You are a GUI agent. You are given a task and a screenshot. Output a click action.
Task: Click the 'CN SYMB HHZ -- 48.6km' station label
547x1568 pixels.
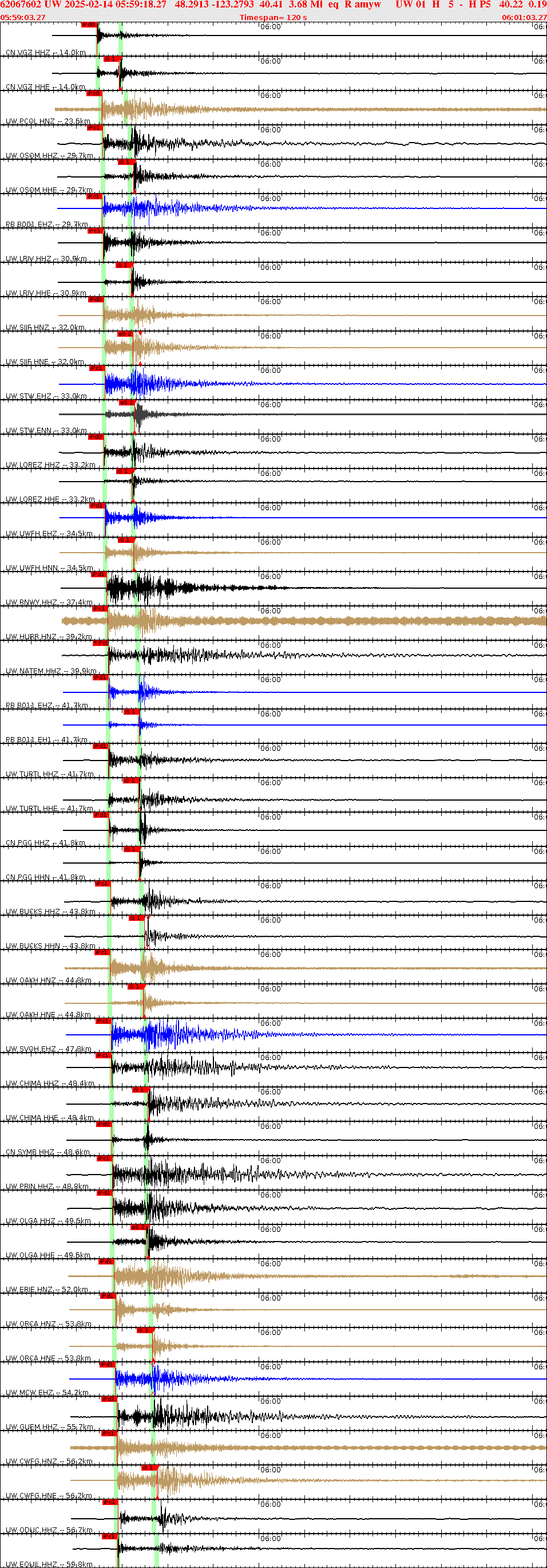pyautogui.click(x=48, y=1153)
